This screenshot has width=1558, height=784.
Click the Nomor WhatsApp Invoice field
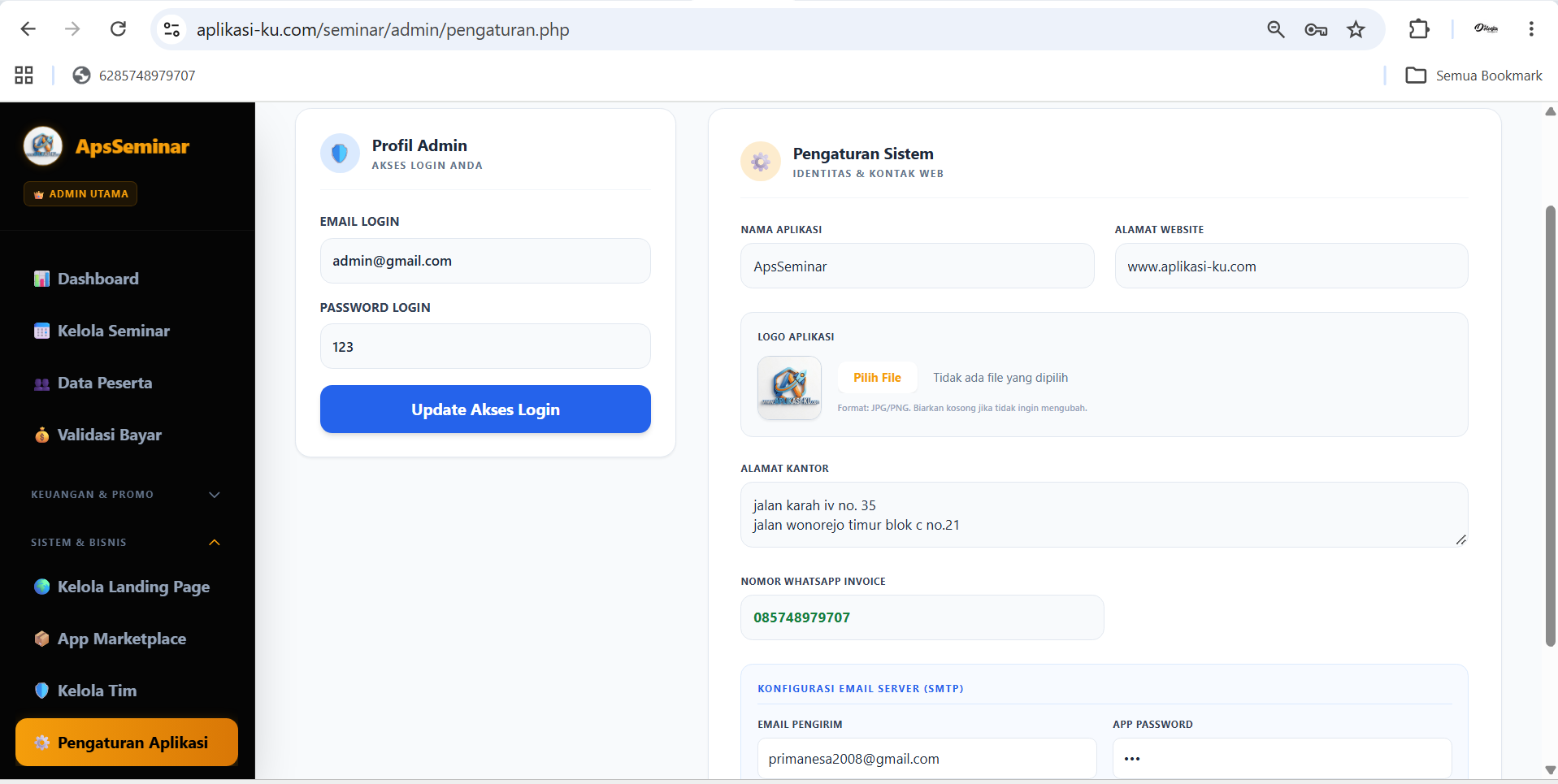point(922,617)
